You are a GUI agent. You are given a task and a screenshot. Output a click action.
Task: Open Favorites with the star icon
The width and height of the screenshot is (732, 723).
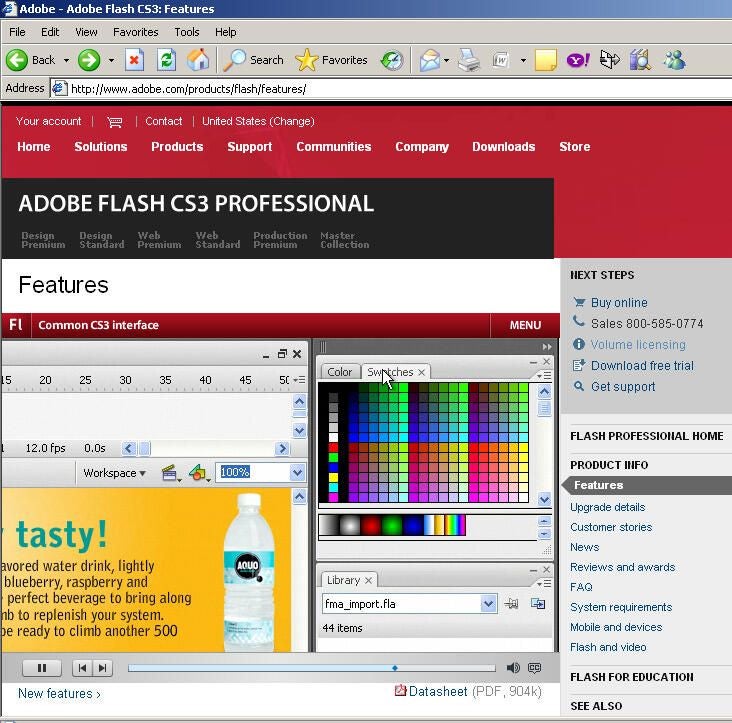click(306, 60)
